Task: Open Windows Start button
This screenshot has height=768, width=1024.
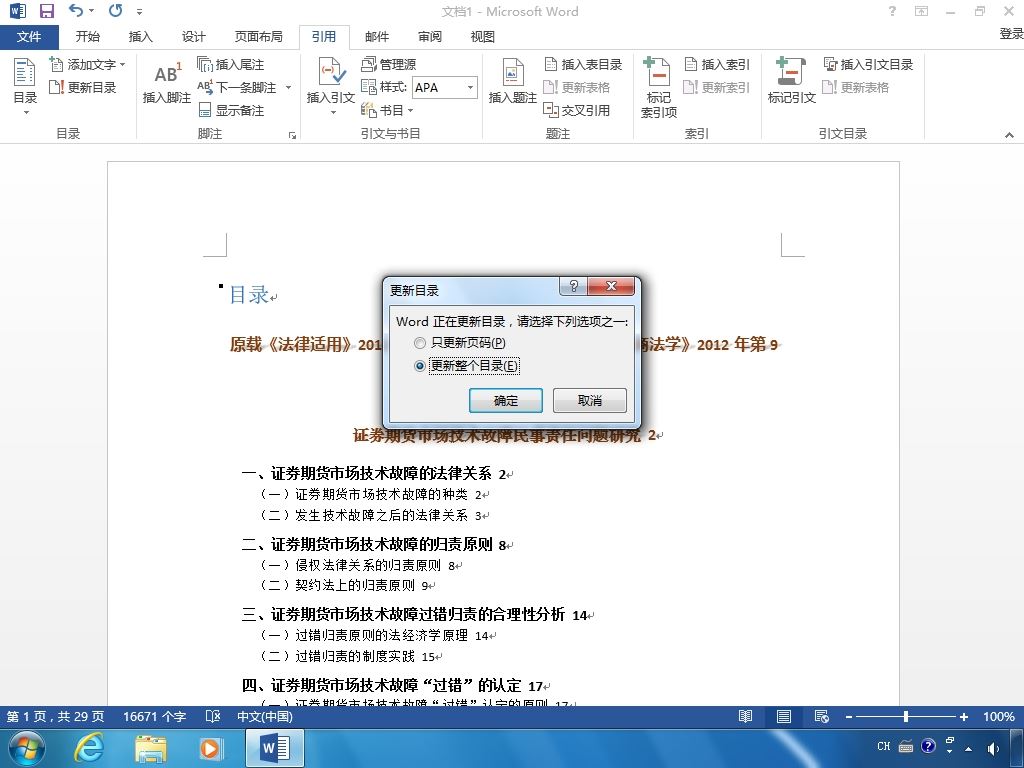Action: (x=26, y=748)
